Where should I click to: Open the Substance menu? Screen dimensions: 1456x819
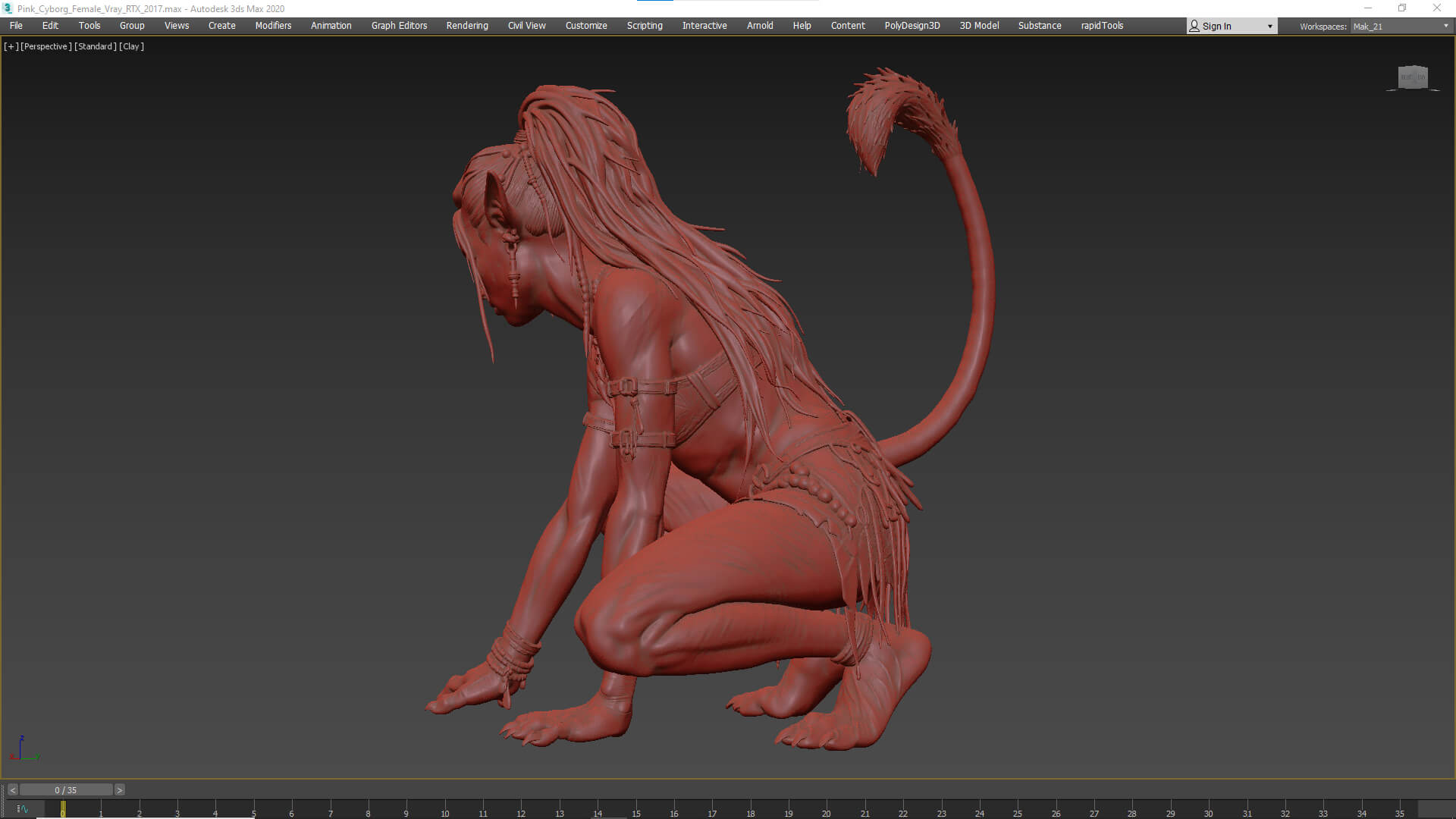coord(1040,26)
